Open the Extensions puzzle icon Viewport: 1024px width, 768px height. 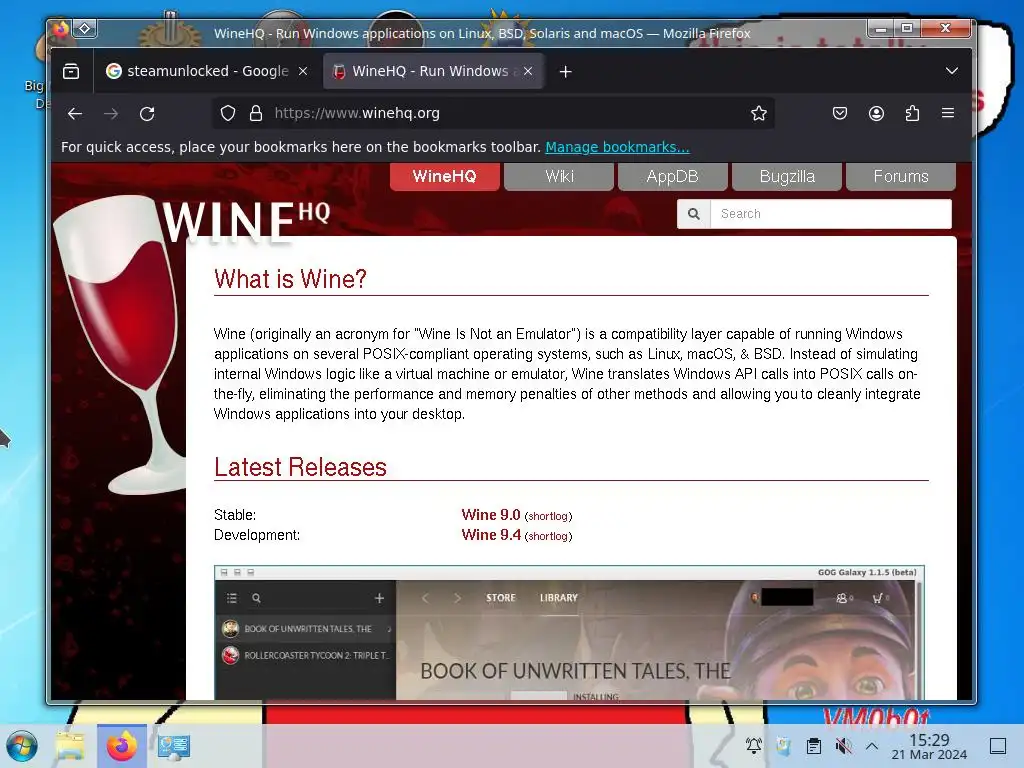click(912, 113)
